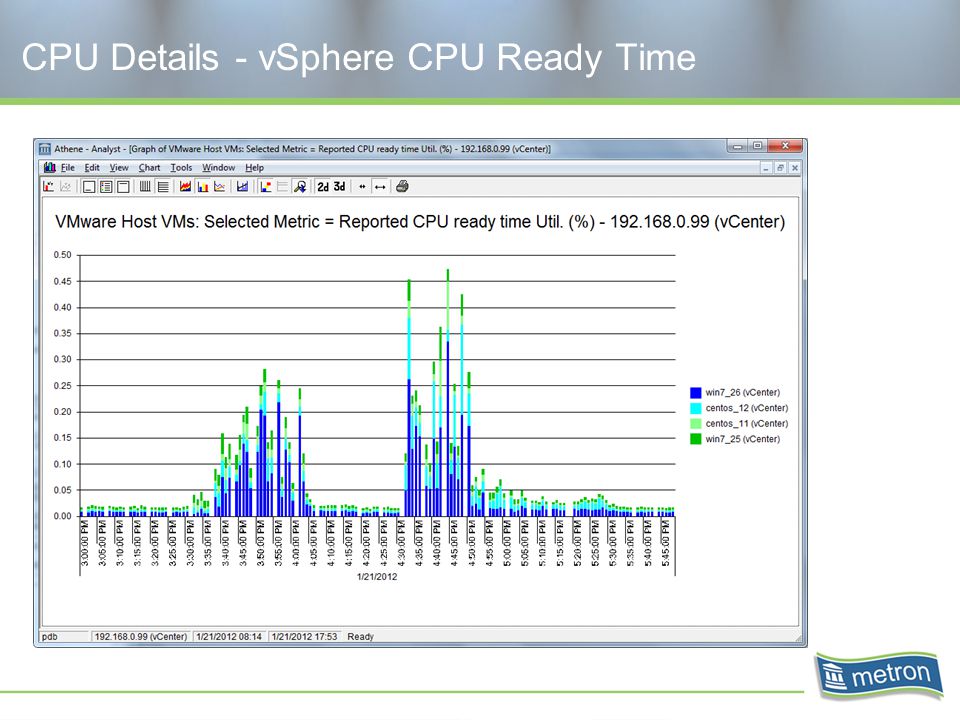This screenshot has width=960, height=720.
Task: Select the win7_25 (vCenter) legend label
Action: click(x=743, y=439)
